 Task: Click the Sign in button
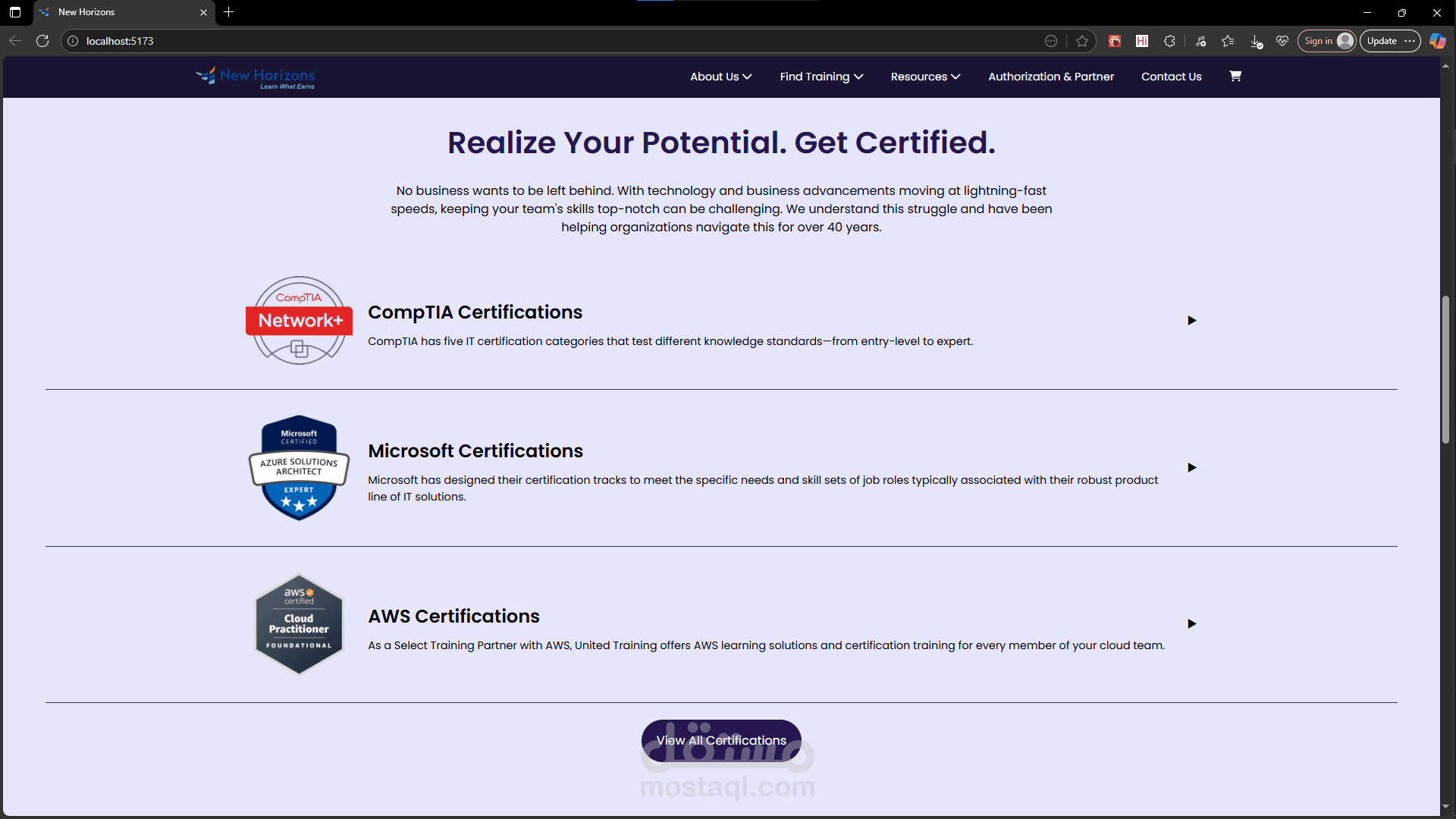click(1326, 41)
